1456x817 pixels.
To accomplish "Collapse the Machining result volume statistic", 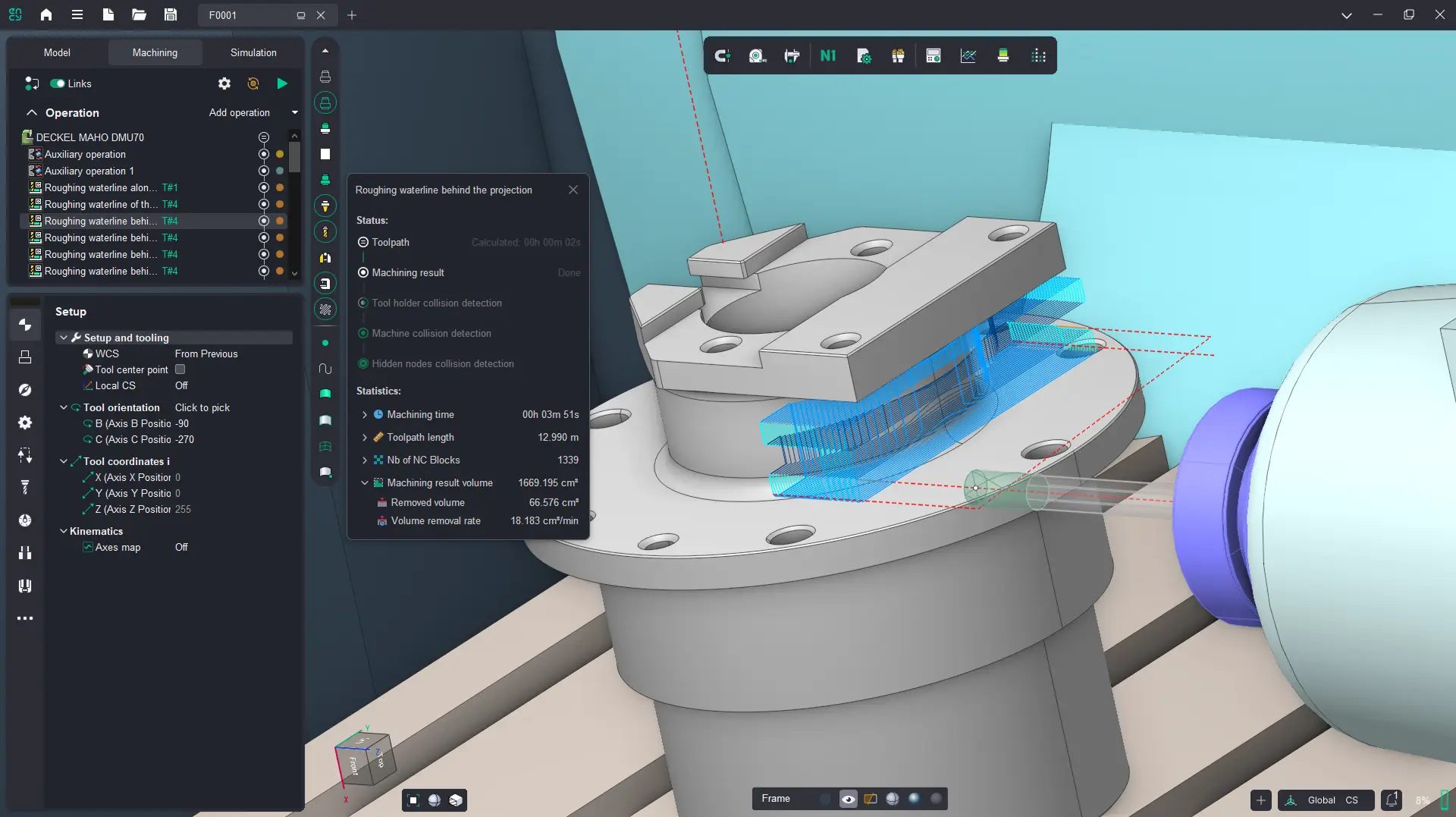I will [365, 482].
